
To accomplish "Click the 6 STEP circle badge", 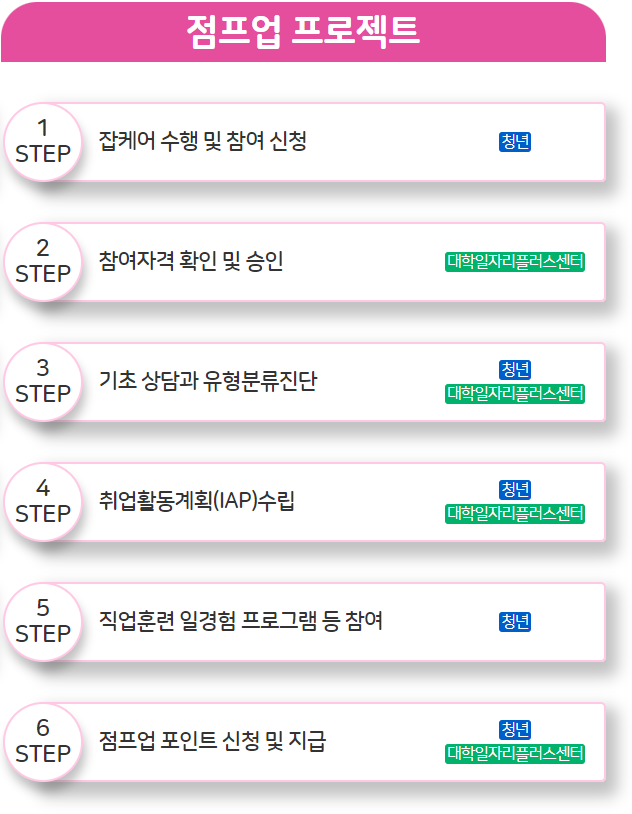I will point(43,742).
